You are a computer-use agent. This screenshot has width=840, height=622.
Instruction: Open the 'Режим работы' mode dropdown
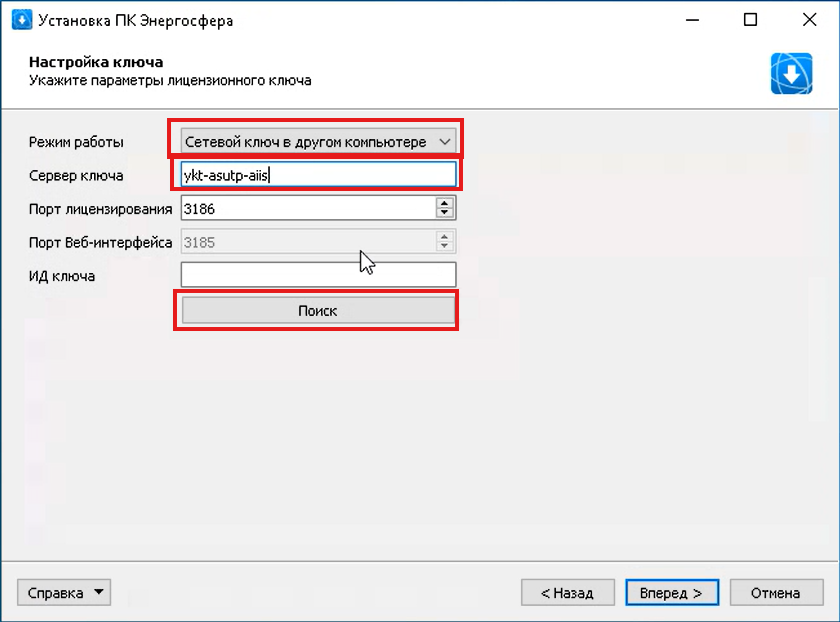(x=318, y=142)
